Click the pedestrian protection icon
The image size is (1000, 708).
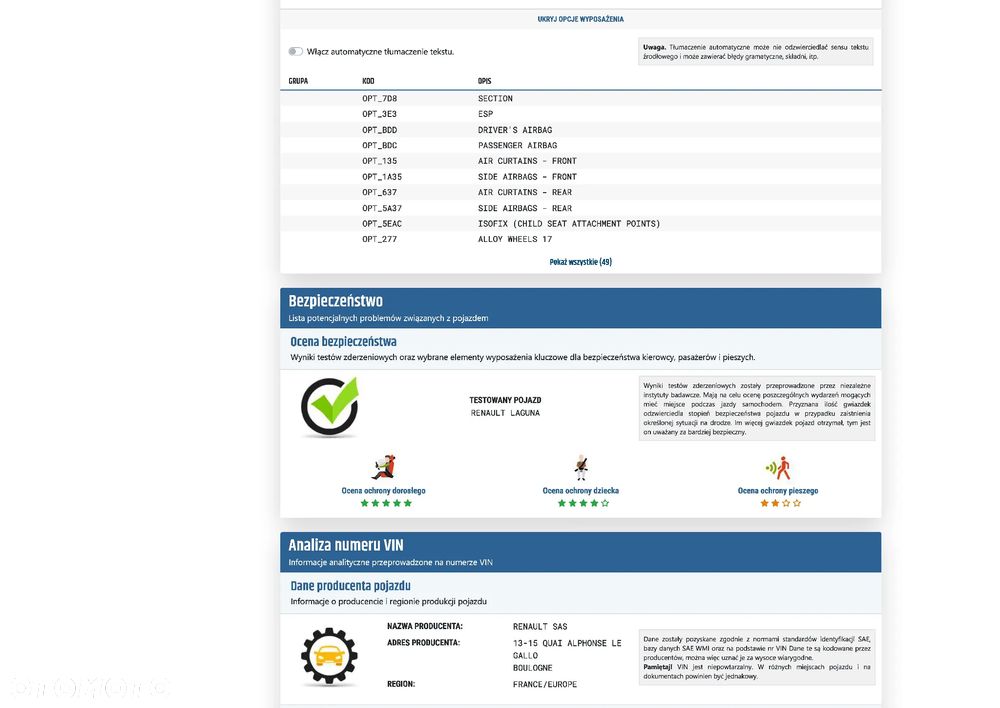(x=778, y=468)
